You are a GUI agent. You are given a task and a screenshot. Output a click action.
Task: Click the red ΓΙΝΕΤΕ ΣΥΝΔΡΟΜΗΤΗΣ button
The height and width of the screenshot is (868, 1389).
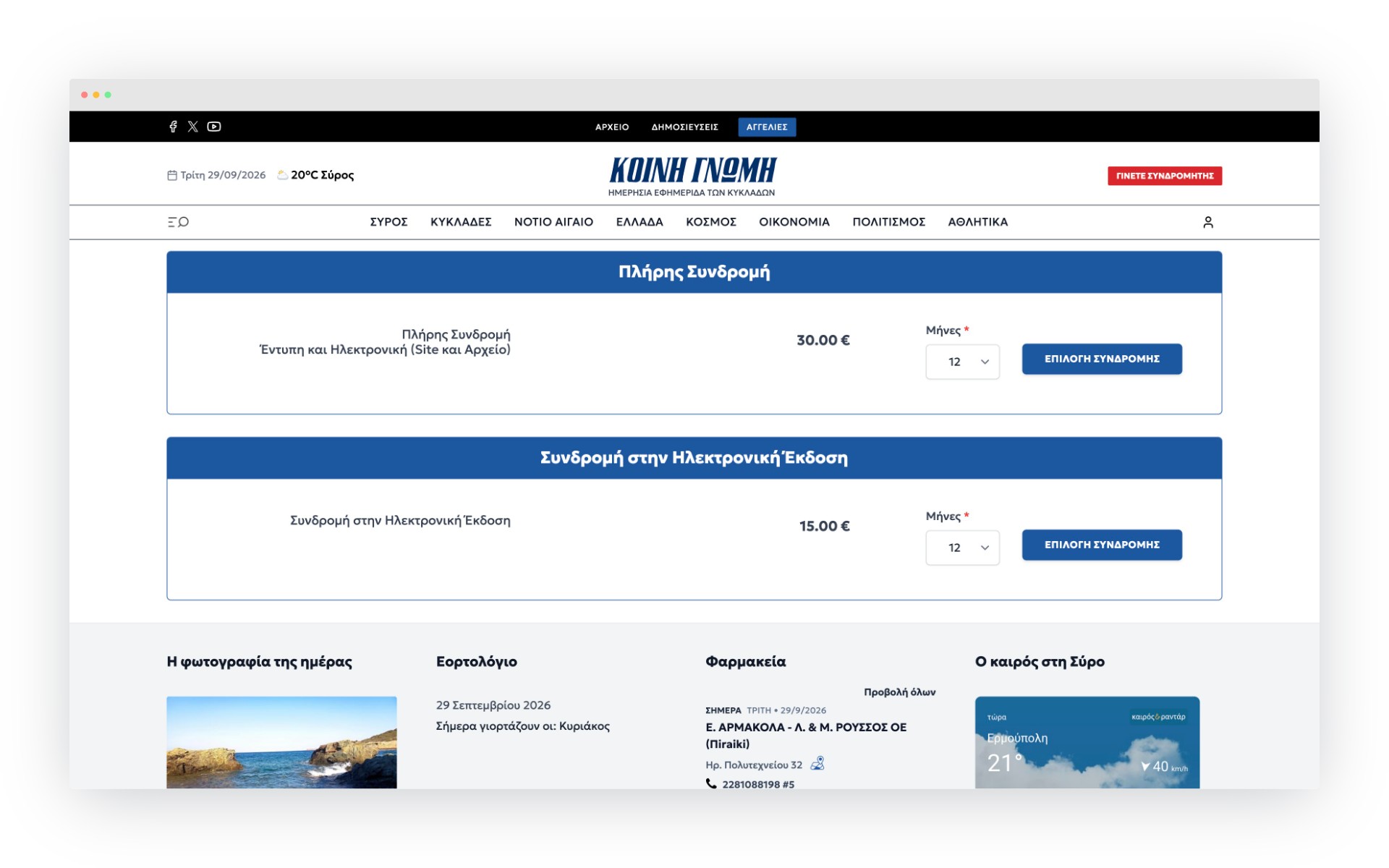coord(1165,176)
